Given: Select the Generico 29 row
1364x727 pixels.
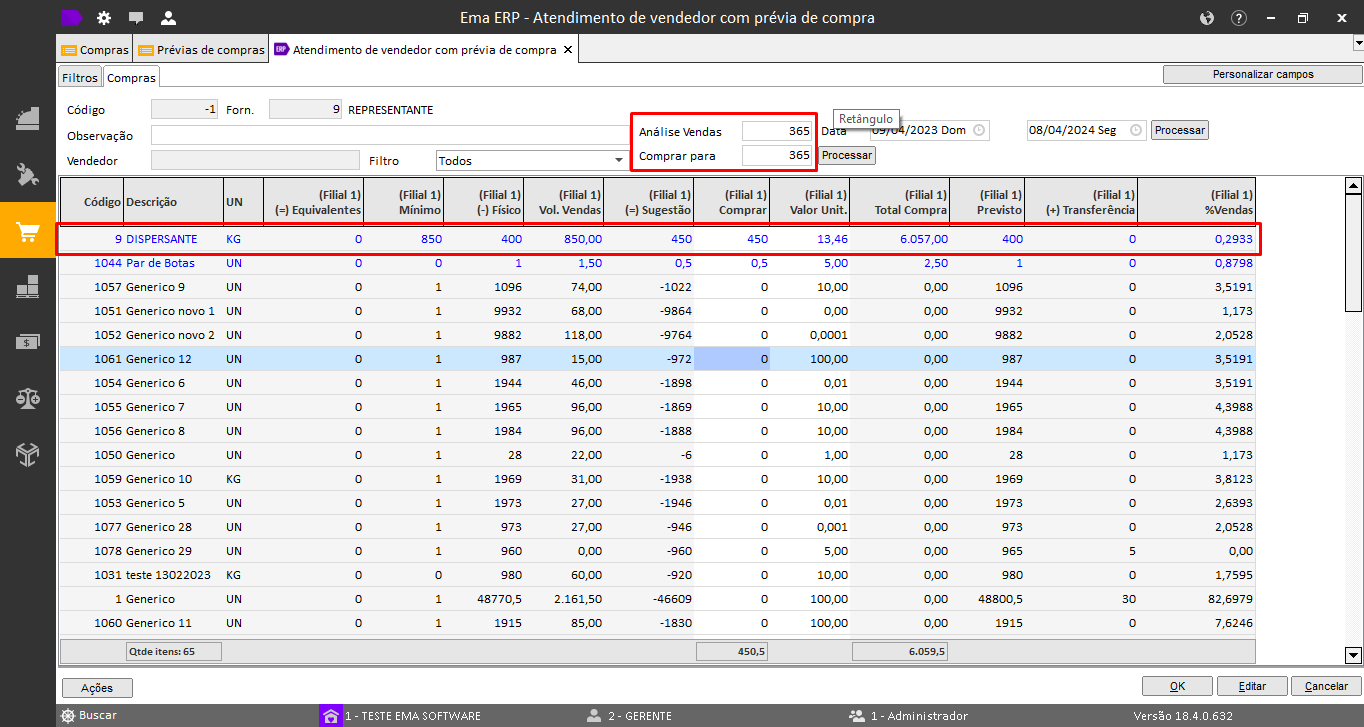Looking at the screenshot, I should [658, 551].
